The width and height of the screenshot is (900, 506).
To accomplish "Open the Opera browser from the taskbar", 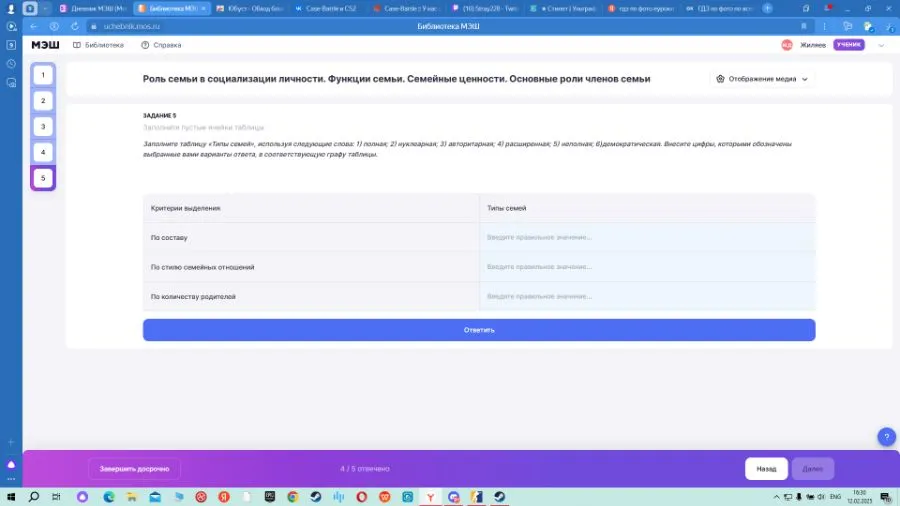I will coord(362,497).
